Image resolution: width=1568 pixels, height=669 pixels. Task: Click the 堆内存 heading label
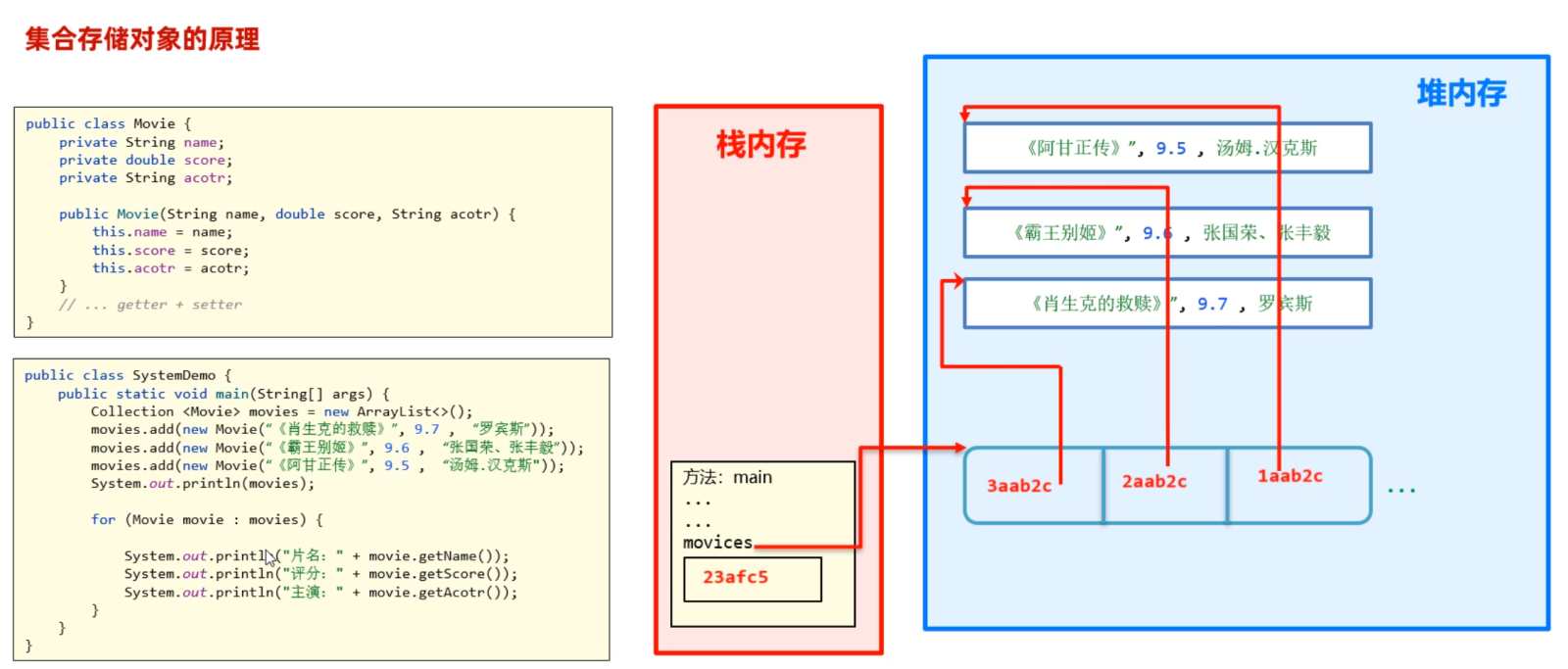[1461, 93]
